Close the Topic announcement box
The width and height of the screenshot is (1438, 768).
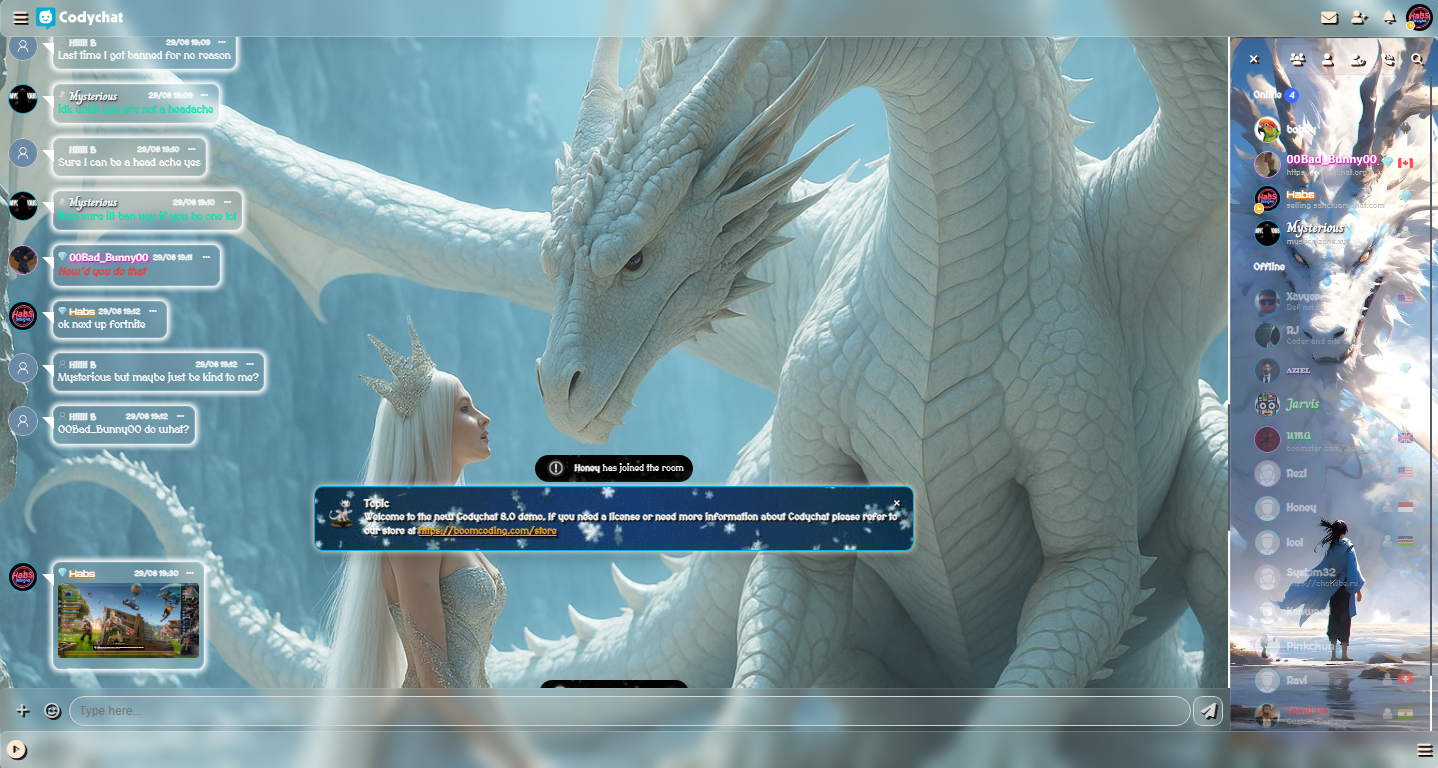click(897, 503)
